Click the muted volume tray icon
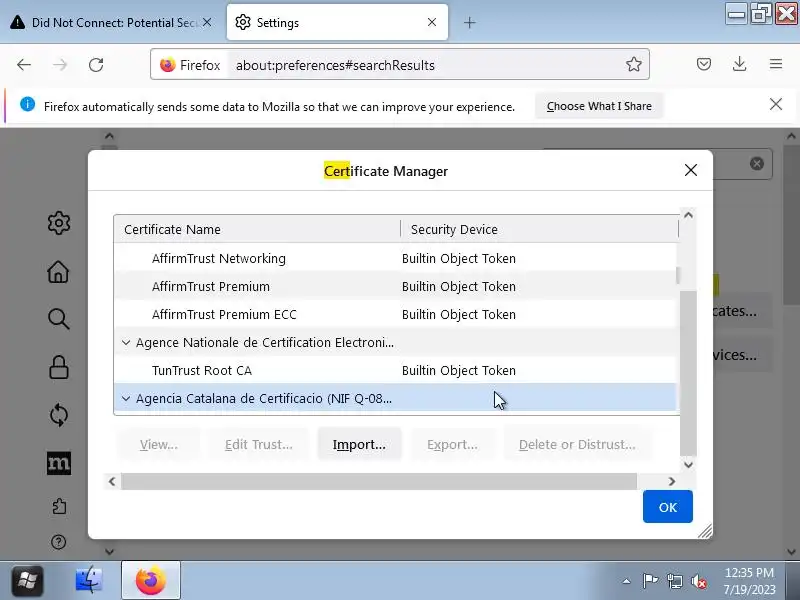 click(x=698, y=581)
